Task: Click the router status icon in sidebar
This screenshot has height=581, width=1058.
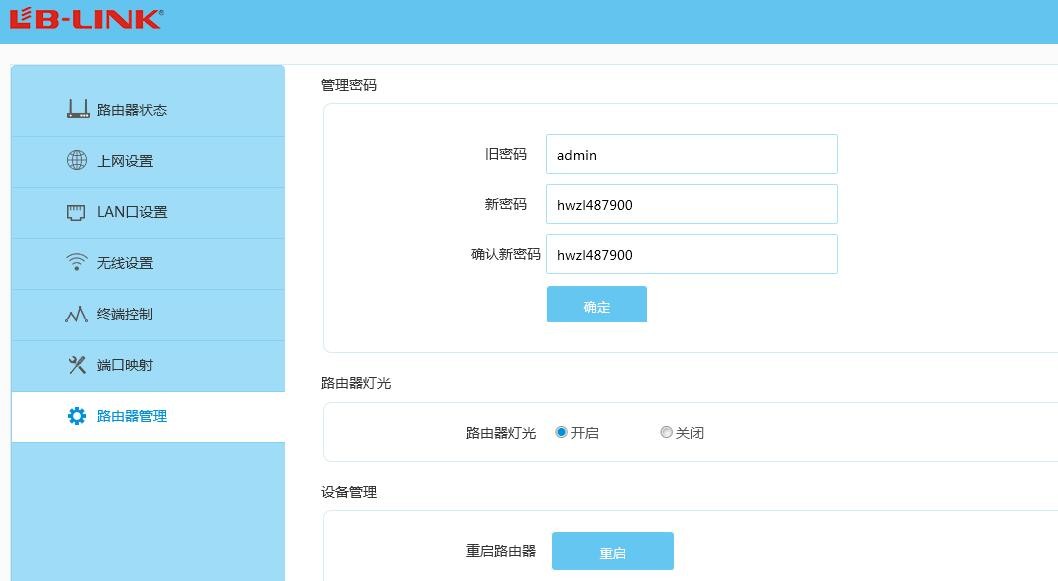Action: pos(78,109)
